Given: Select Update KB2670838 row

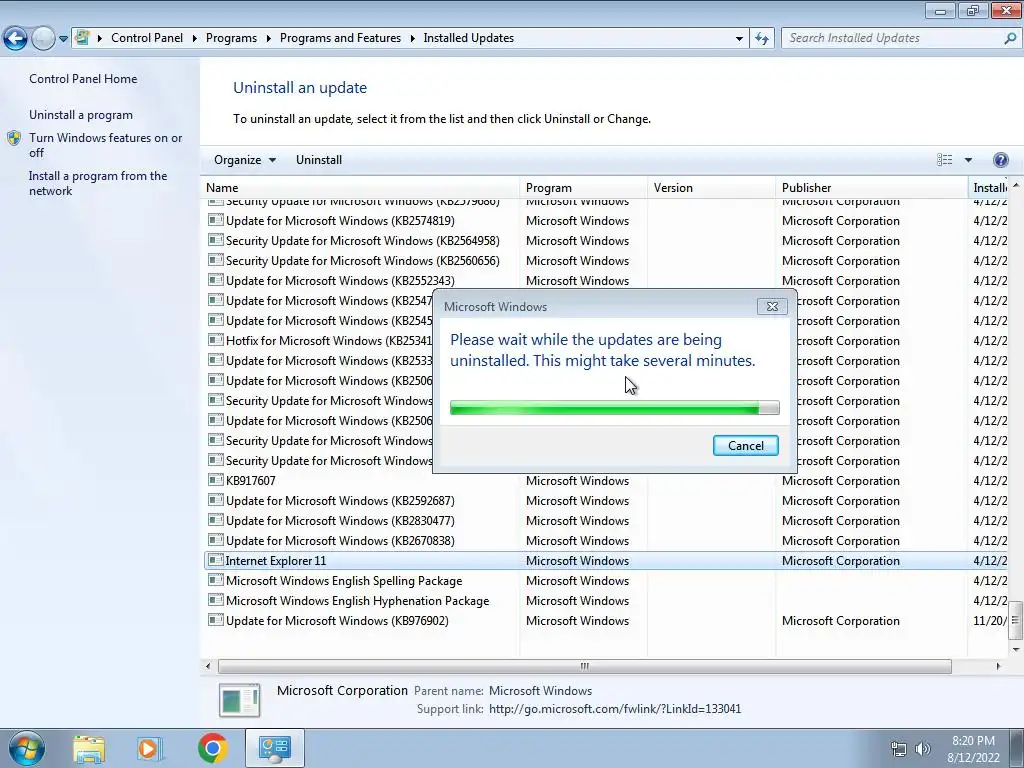Looking at the screenshot, I should coord(606,541).
